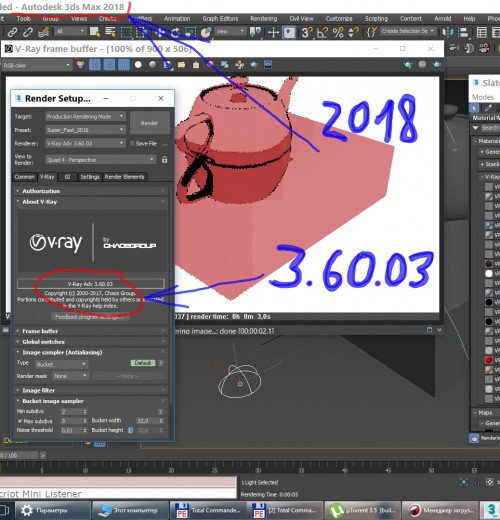The image size is (500, 520).
Task: Open the image sampler Type Bucket dropdown
Action: [62, 364]
